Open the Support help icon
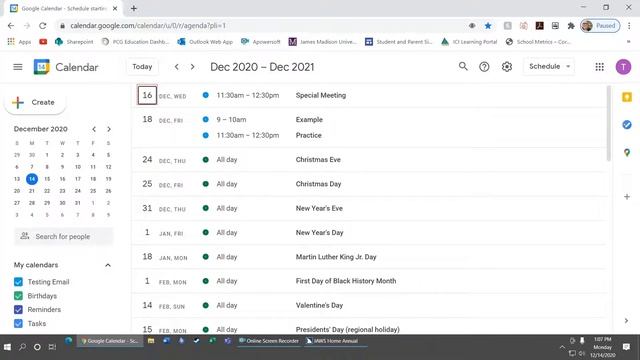 484,67
